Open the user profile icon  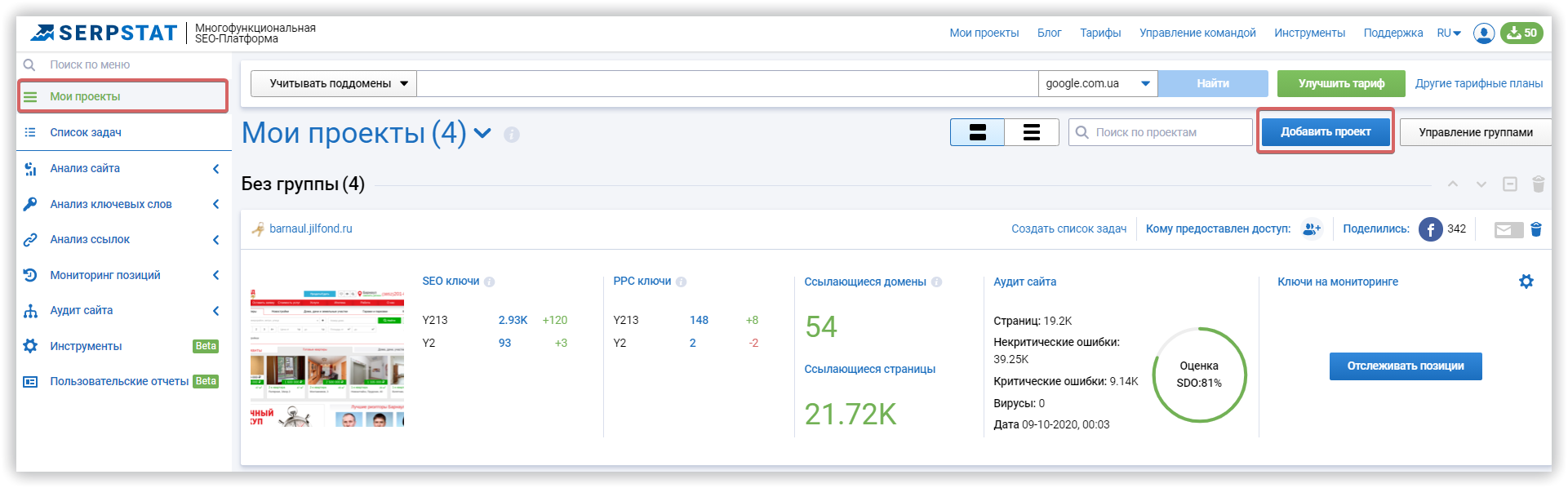tap(1484, 33)
